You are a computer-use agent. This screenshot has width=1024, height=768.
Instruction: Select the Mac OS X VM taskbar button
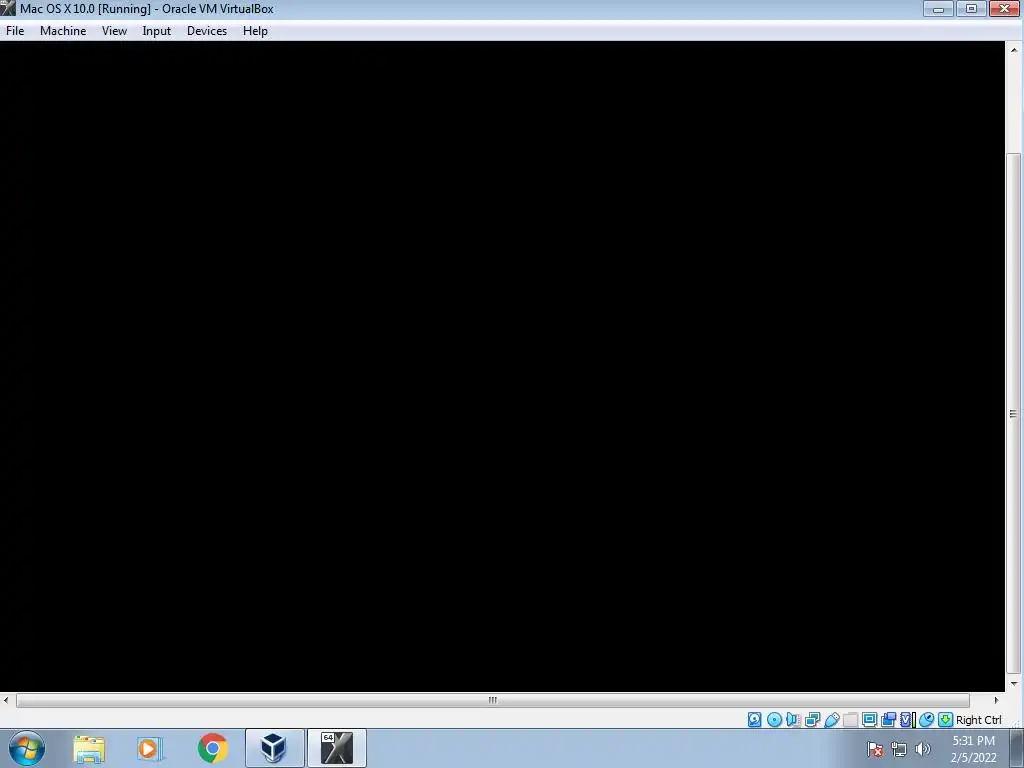[336, 748]
